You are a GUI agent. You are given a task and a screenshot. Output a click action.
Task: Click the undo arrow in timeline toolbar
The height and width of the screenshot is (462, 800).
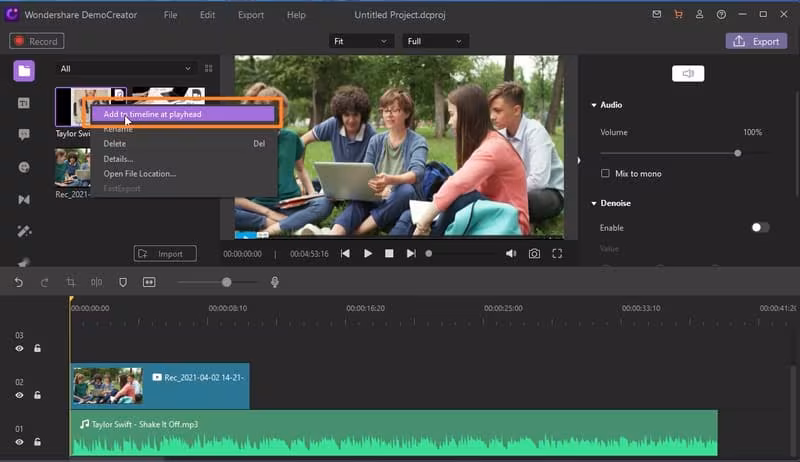click(19, 282)
